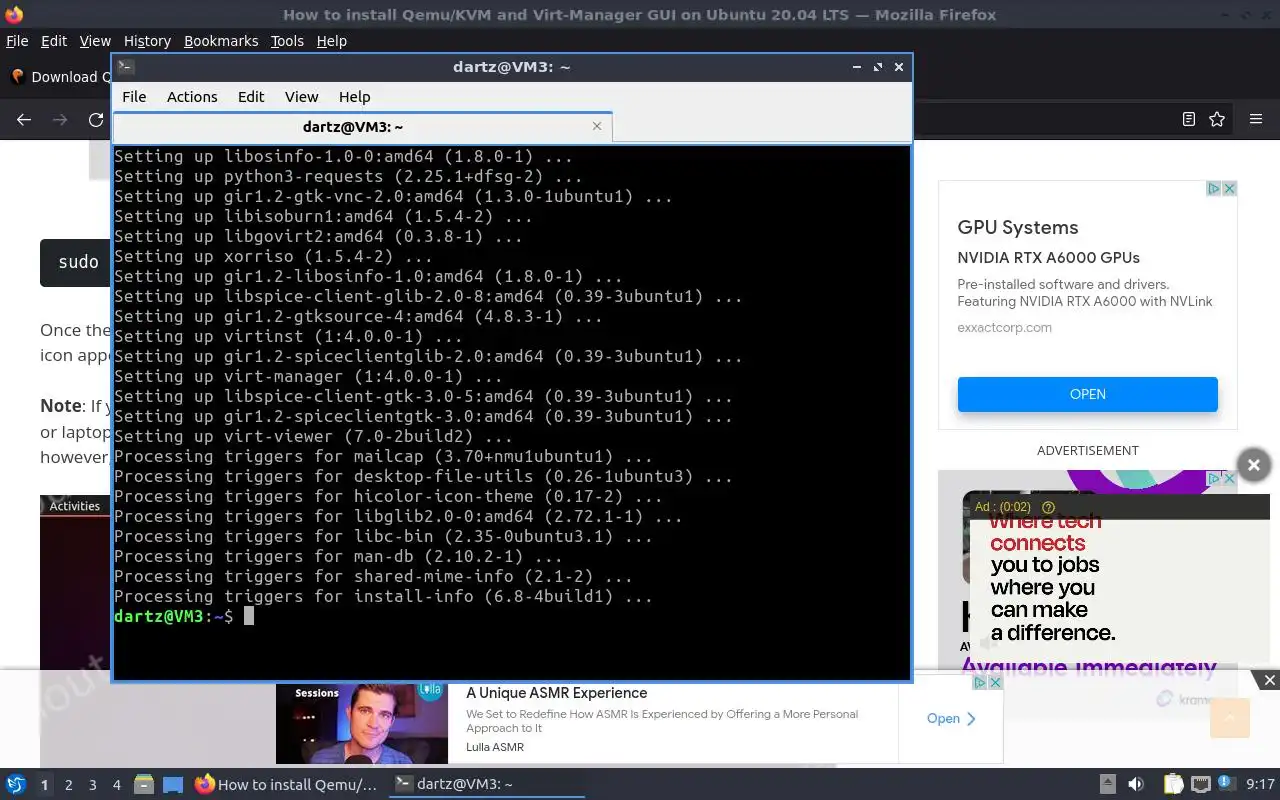The width and height of the screenshot is (1280, 800).
Task: Close the dartz@VM3 terminal tab
Action: (x=597, y=126)
